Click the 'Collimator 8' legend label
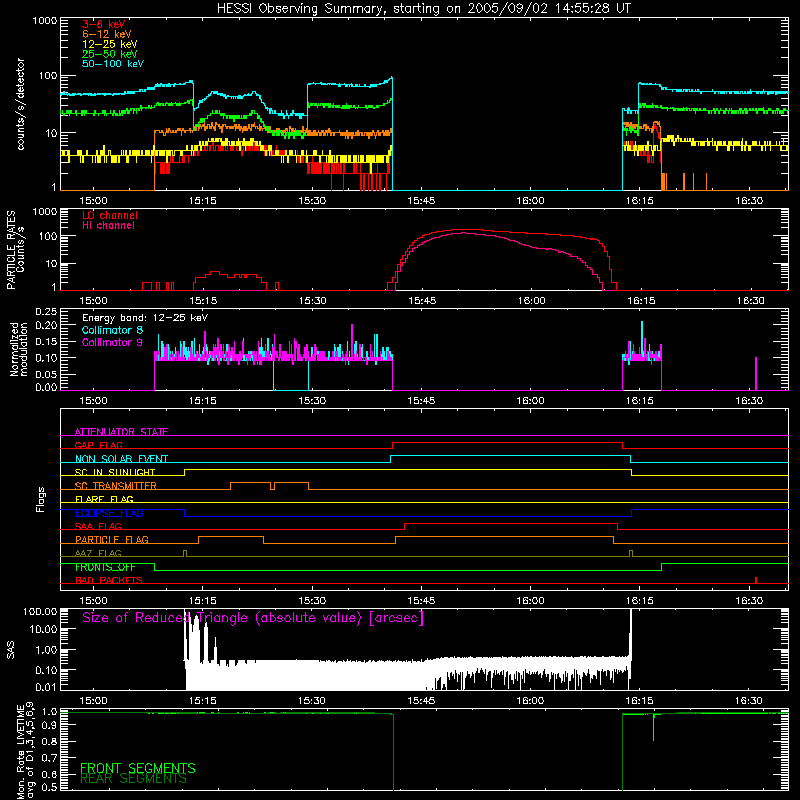This screenshot has width=800, height=800. pyautogui.click(x=112, y=330)
